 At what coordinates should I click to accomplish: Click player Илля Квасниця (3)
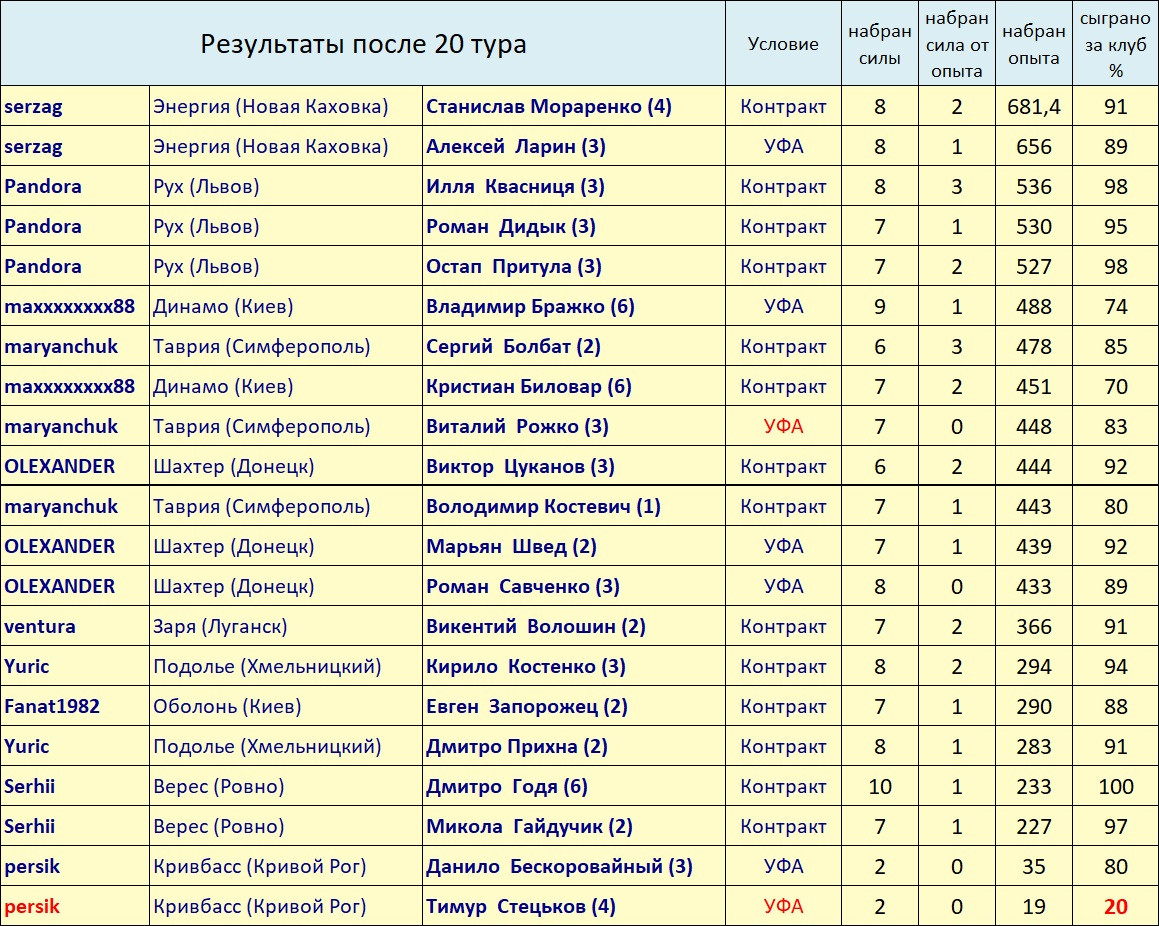[x=514, y=186]
